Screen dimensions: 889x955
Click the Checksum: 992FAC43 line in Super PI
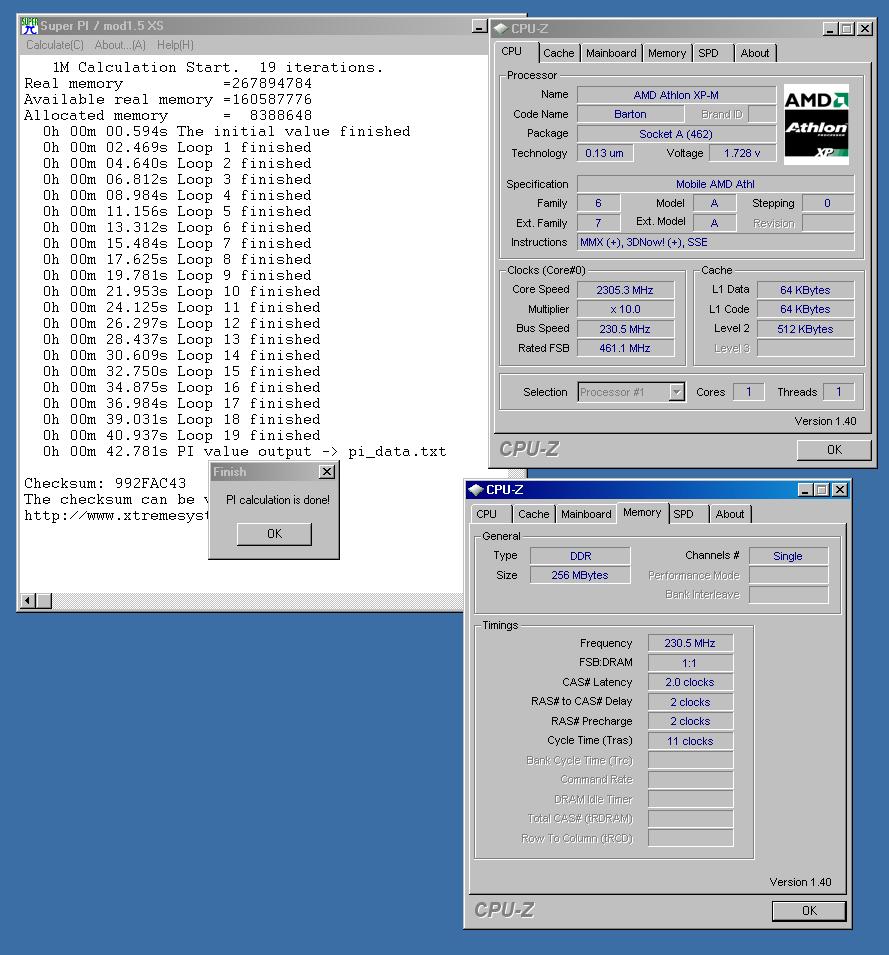(x=105, y=484)
